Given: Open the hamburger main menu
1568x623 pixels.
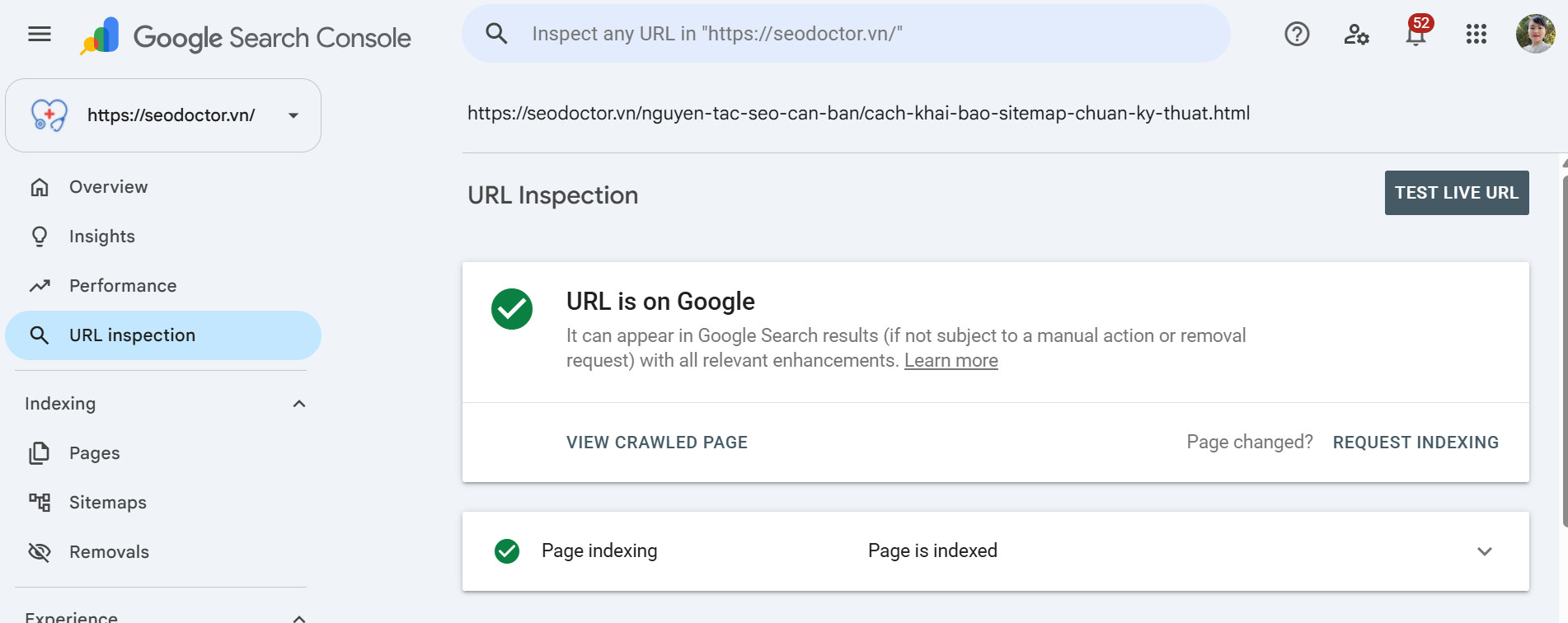Looking at the screenshot, I should point(40,34).
